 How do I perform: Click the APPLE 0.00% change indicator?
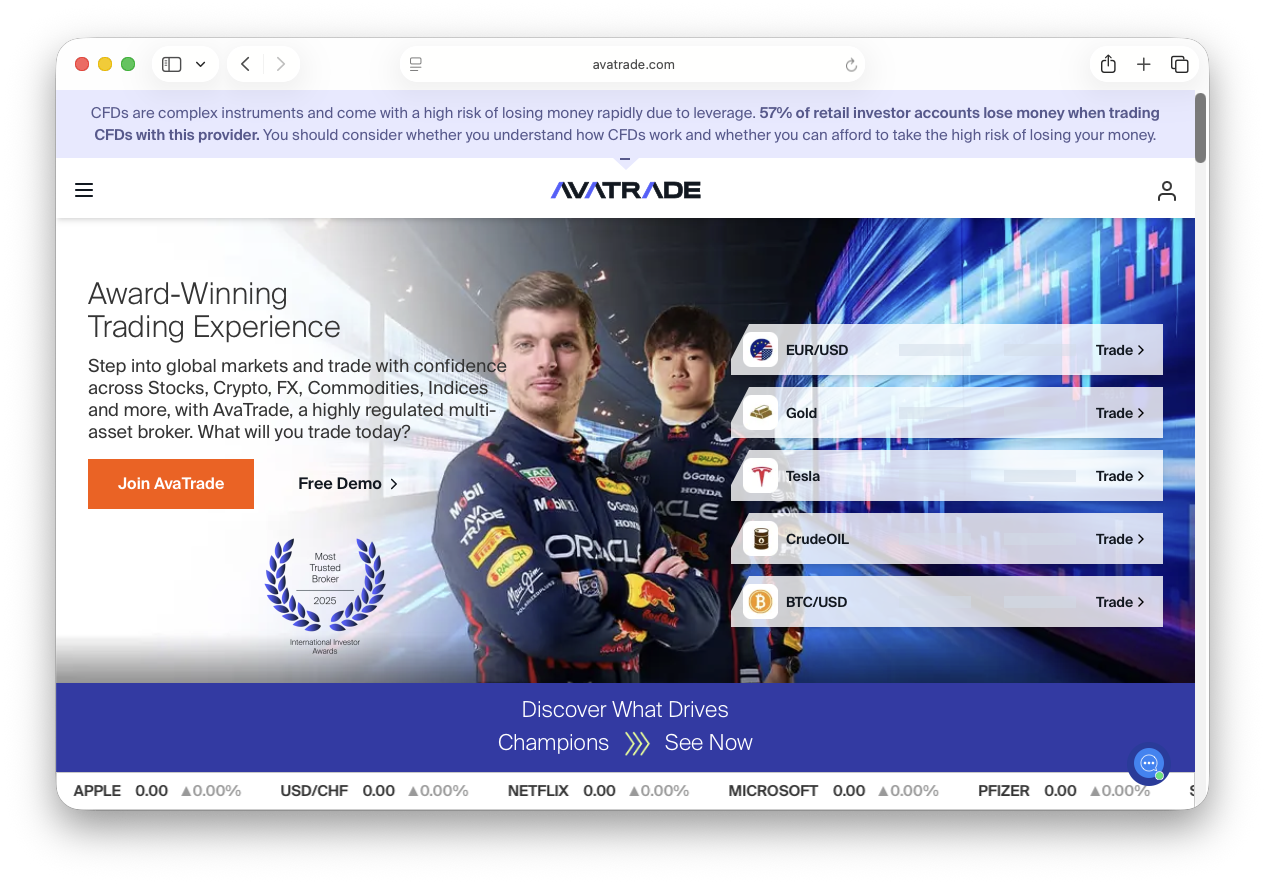click(211, 790)
